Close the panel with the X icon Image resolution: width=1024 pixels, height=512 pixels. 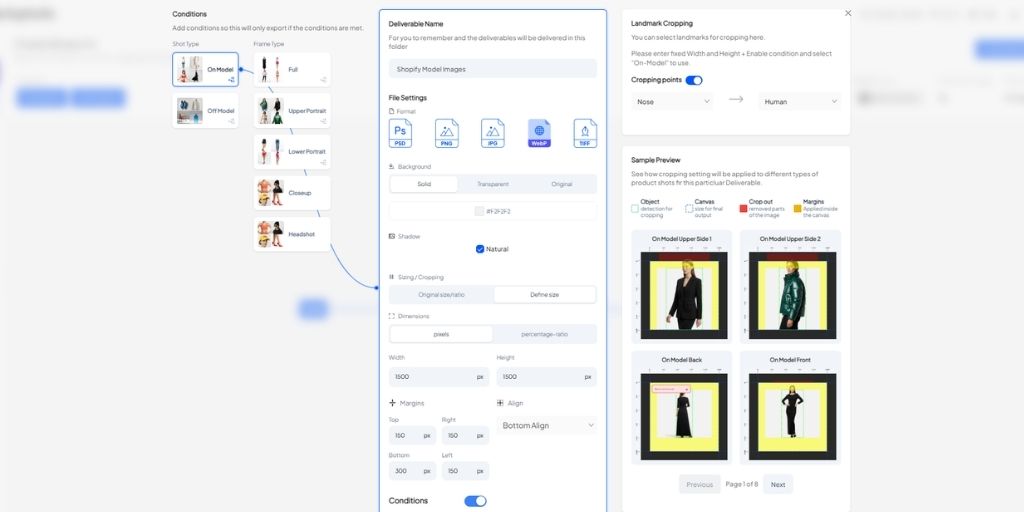[848, 13]
